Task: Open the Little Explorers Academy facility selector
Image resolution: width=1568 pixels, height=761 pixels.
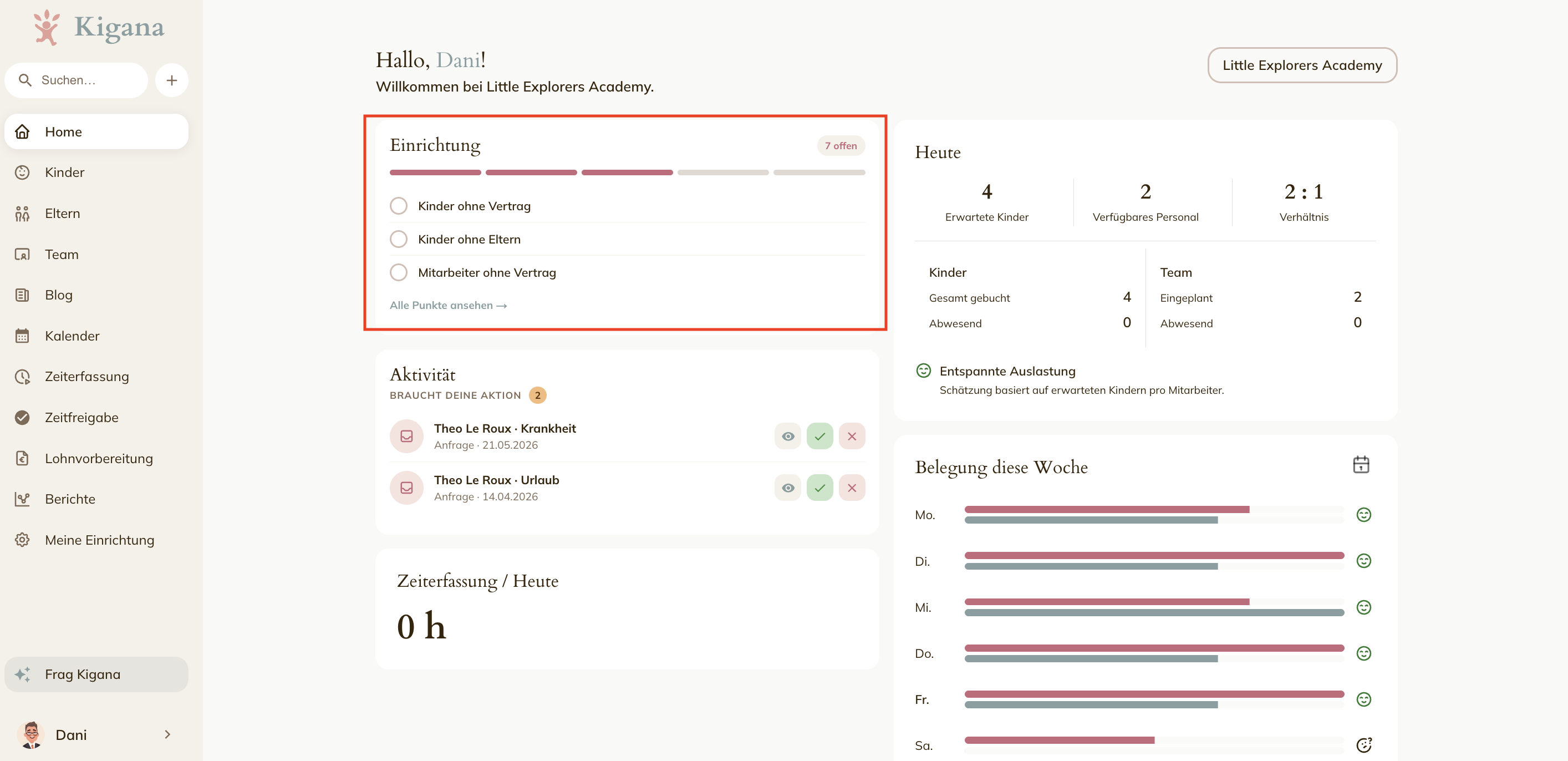Action: coord(1302,65)
